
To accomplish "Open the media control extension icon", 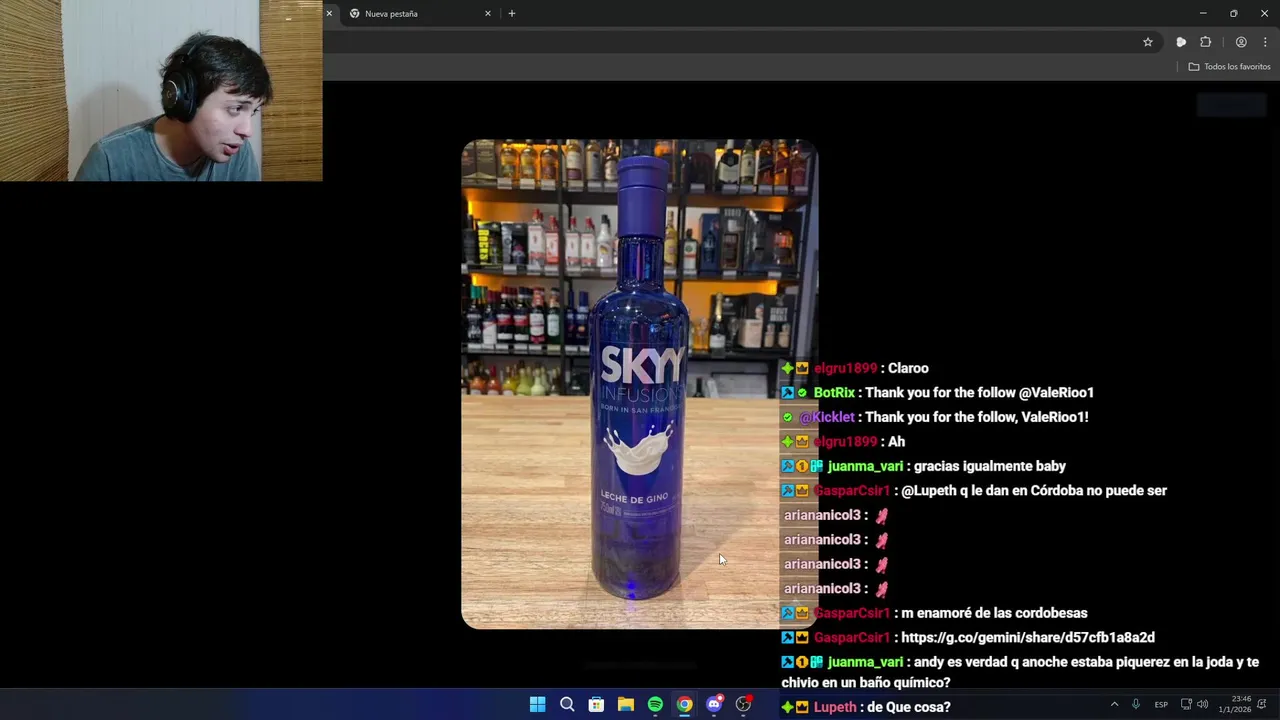I will (x=1181, y=42).
